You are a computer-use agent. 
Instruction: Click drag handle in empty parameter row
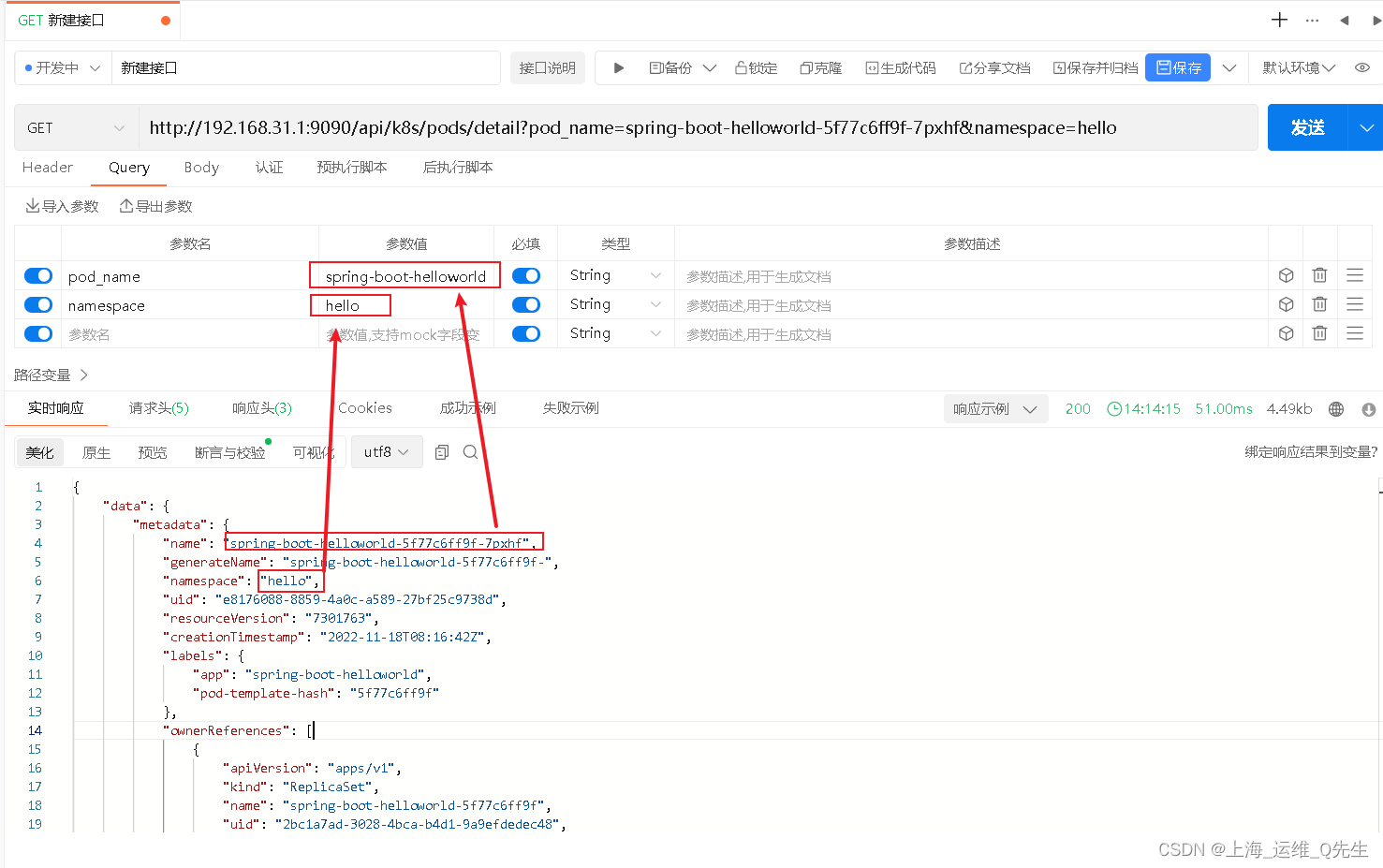tap(1355, 333)
